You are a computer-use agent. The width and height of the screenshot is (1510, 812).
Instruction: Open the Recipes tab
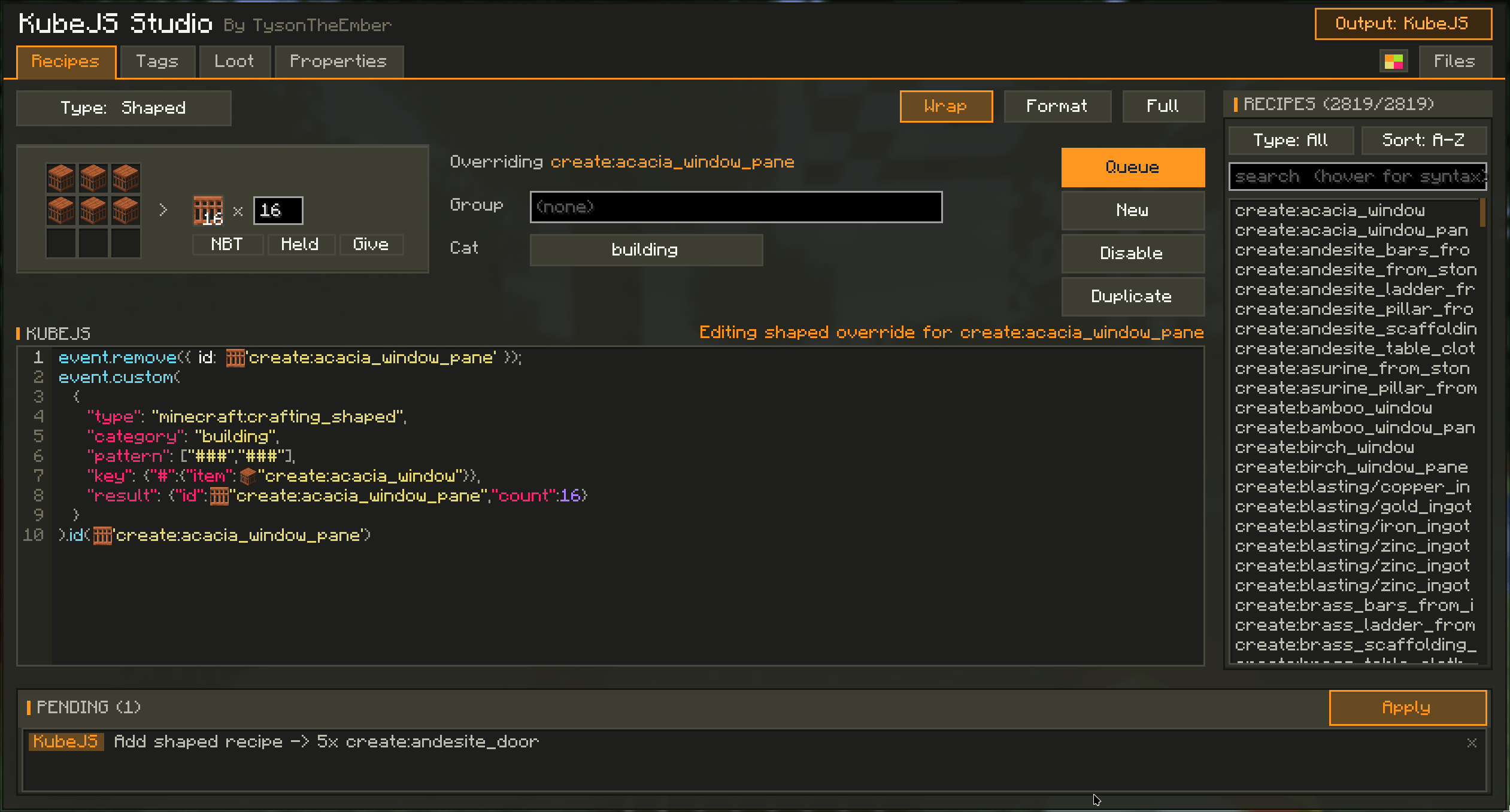pyautogui.click(x=66, y=62)
